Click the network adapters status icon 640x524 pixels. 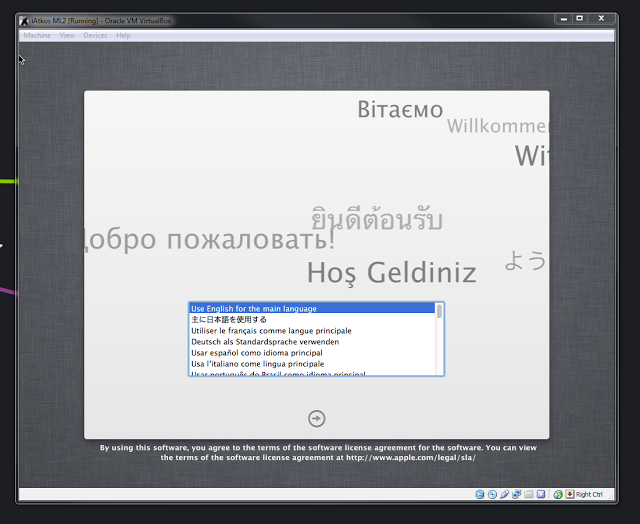click(x=517, y=494)
